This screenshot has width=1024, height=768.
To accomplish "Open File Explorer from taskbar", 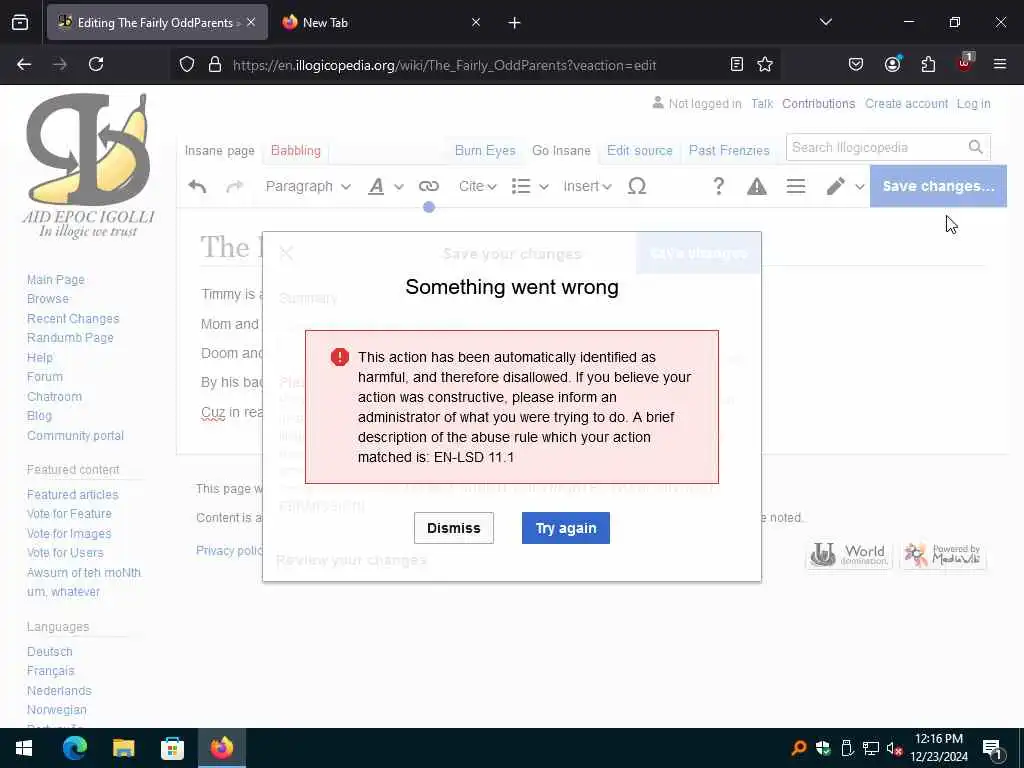I will (x=123, y=748).
